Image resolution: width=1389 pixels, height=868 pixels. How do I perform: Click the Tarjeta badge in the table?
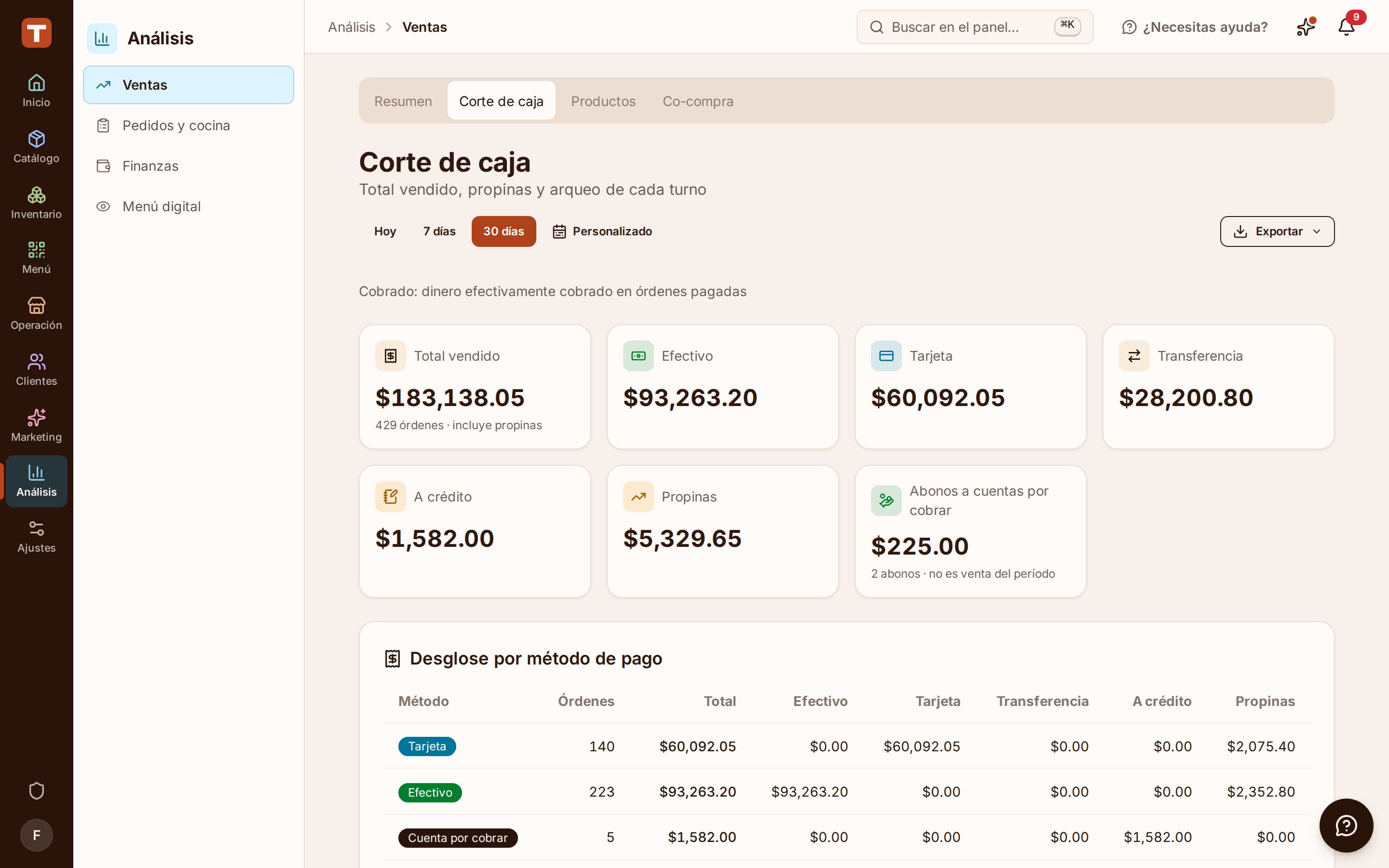pos(427,746)
